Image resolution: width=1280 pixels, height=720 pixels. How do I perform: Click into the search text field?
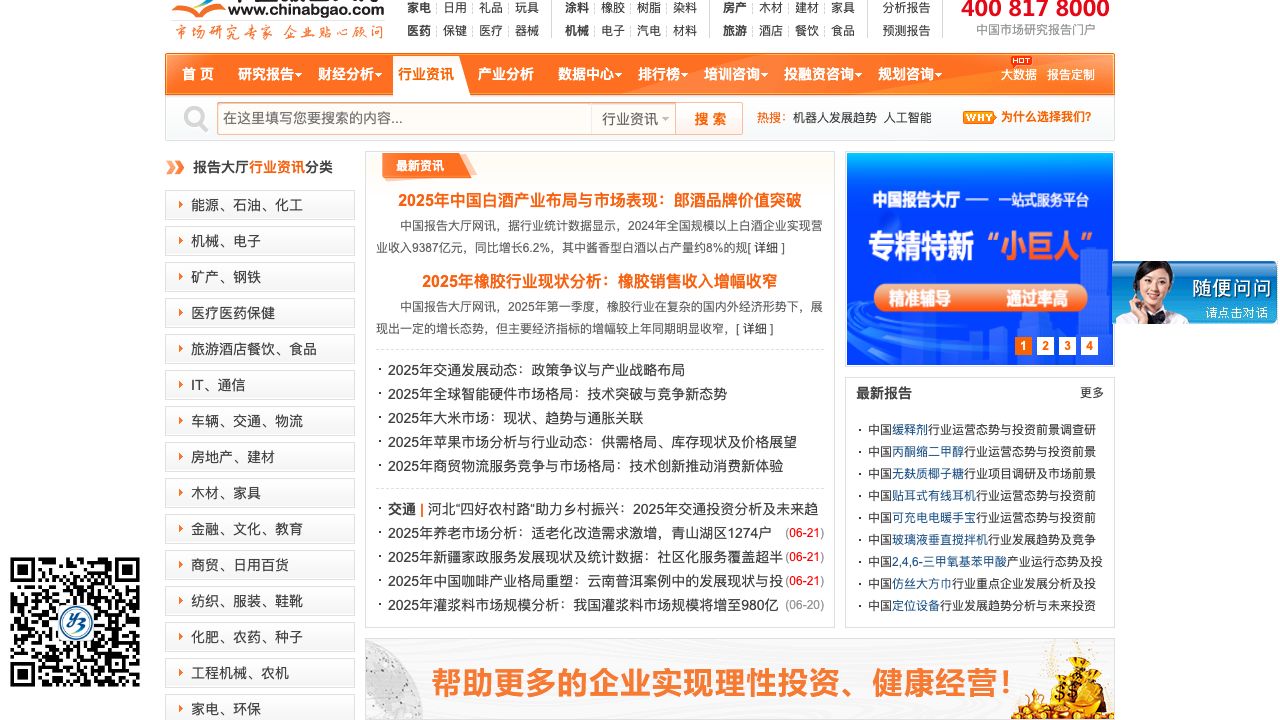(404, 119)
